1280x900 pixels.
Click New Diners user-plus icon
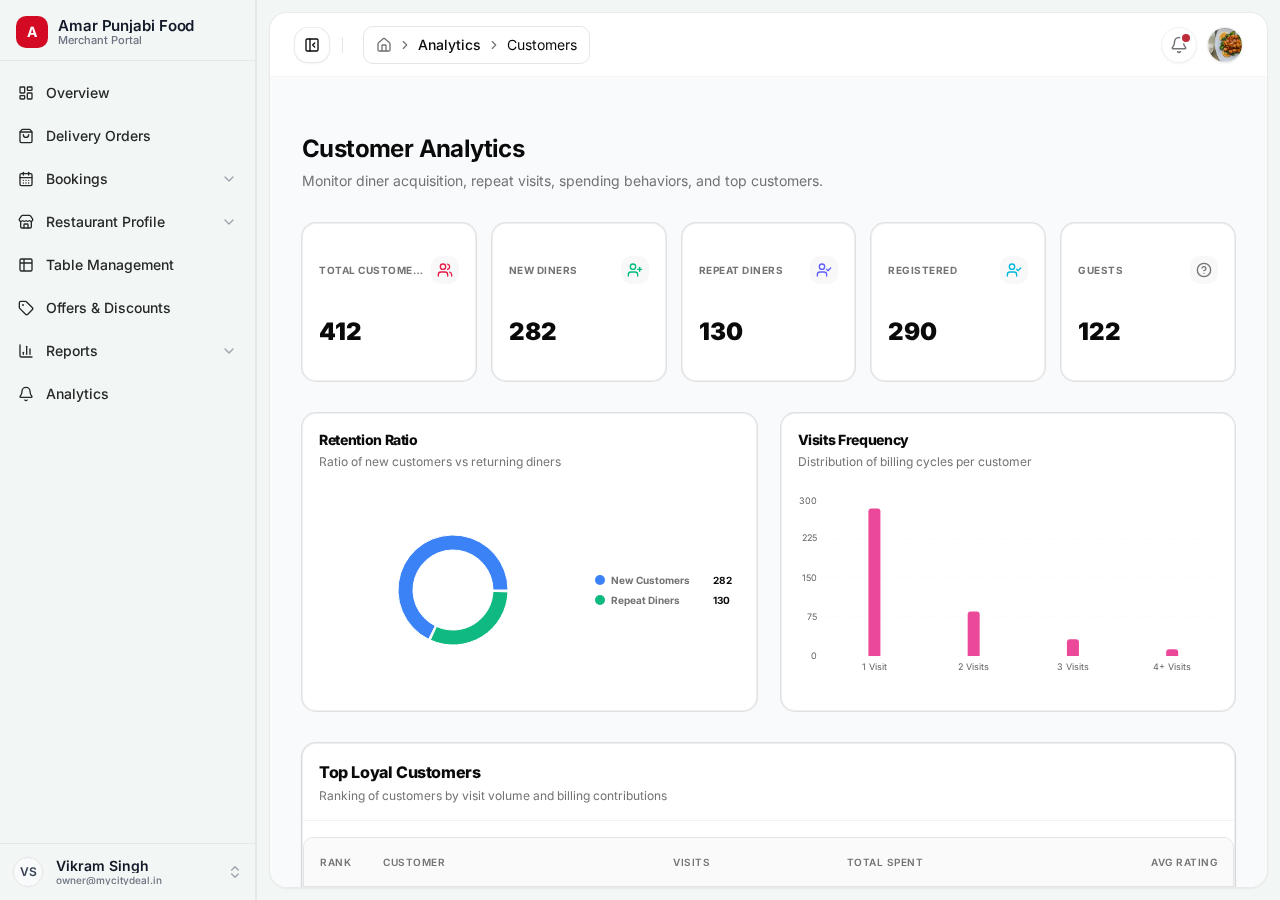(635, 270)
